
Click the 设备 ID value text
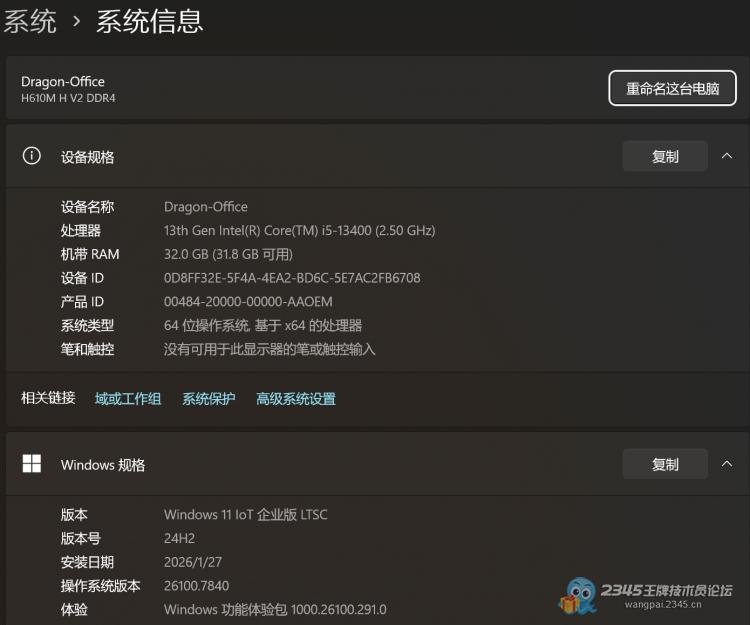(x=292, y=278)
